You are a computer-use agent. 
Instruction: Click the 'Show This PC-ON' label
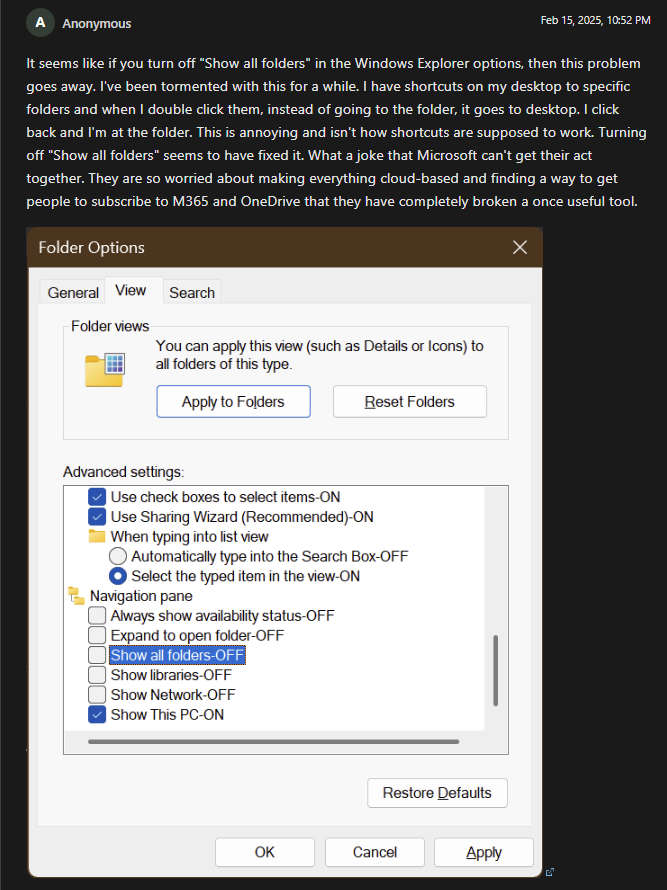(167, 715)
